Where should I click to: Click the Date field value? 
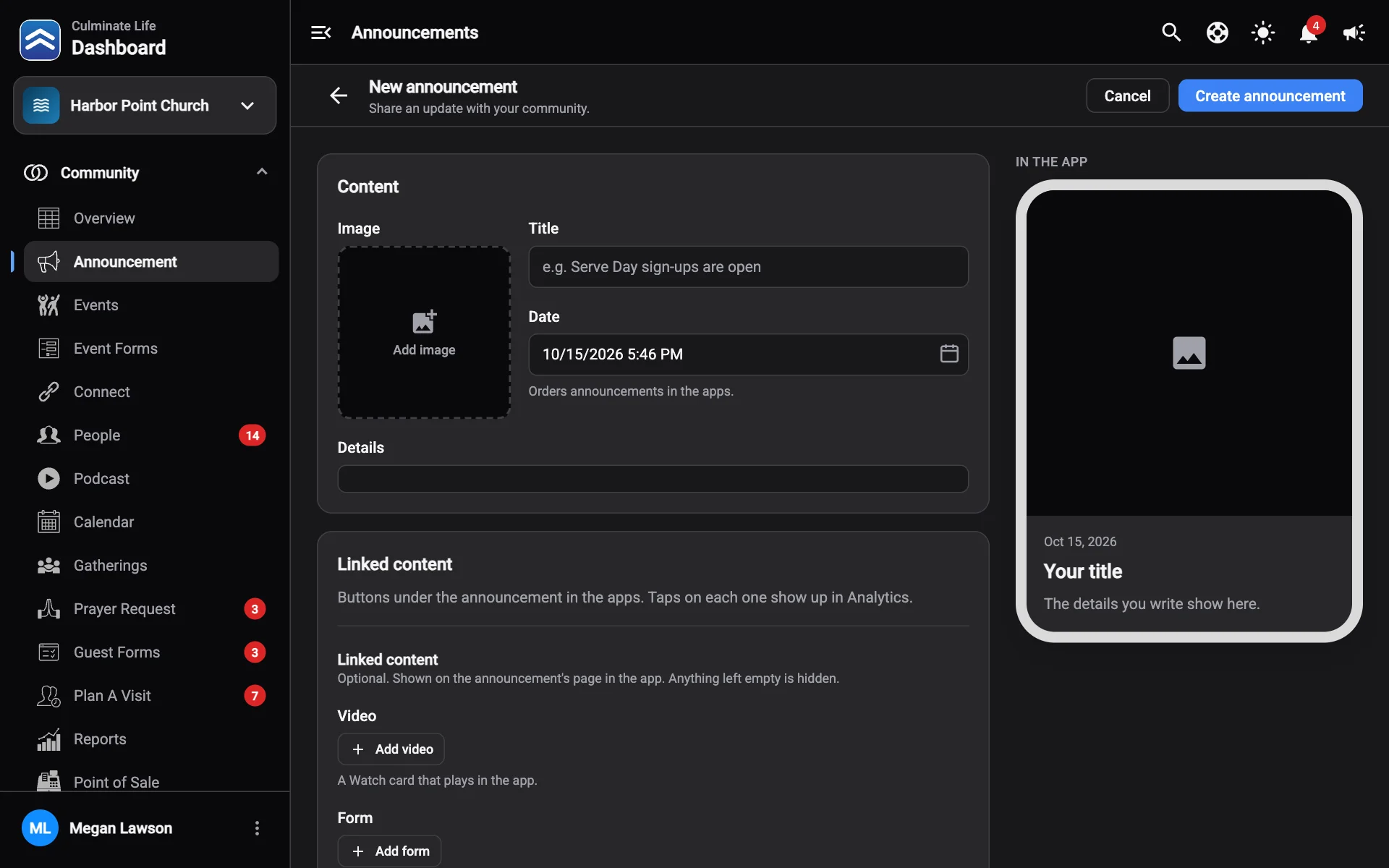(612, 354)
